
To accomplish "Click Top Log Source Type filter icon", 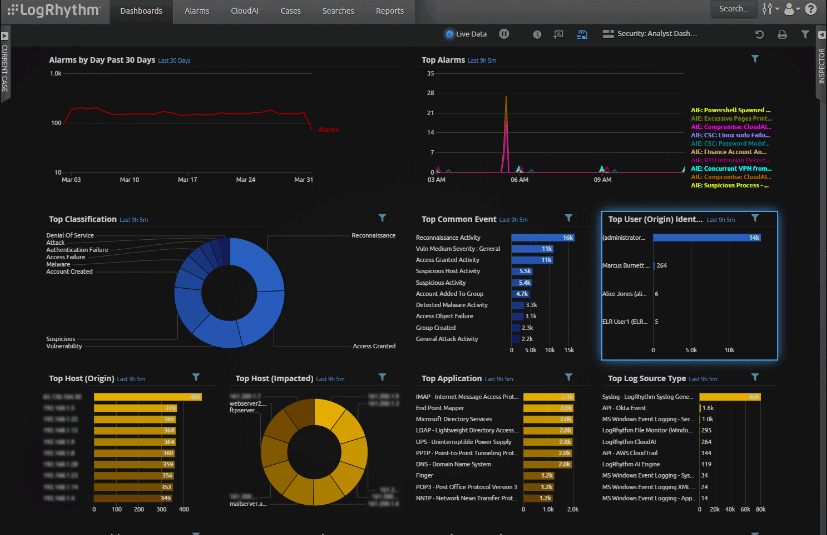I will 755,377.
